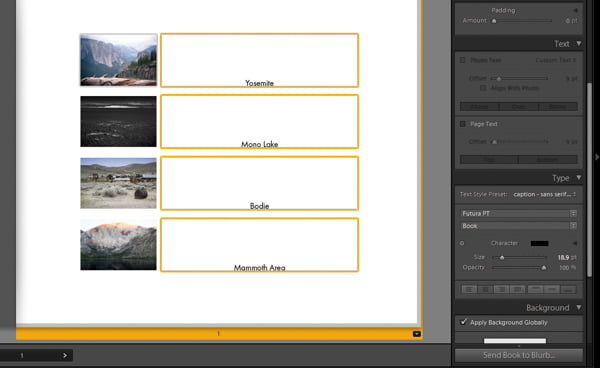Open the page layout picker arrow on page footer
Image resolution: width=600 pixels, height=368 pixels.
pos(417,334)
